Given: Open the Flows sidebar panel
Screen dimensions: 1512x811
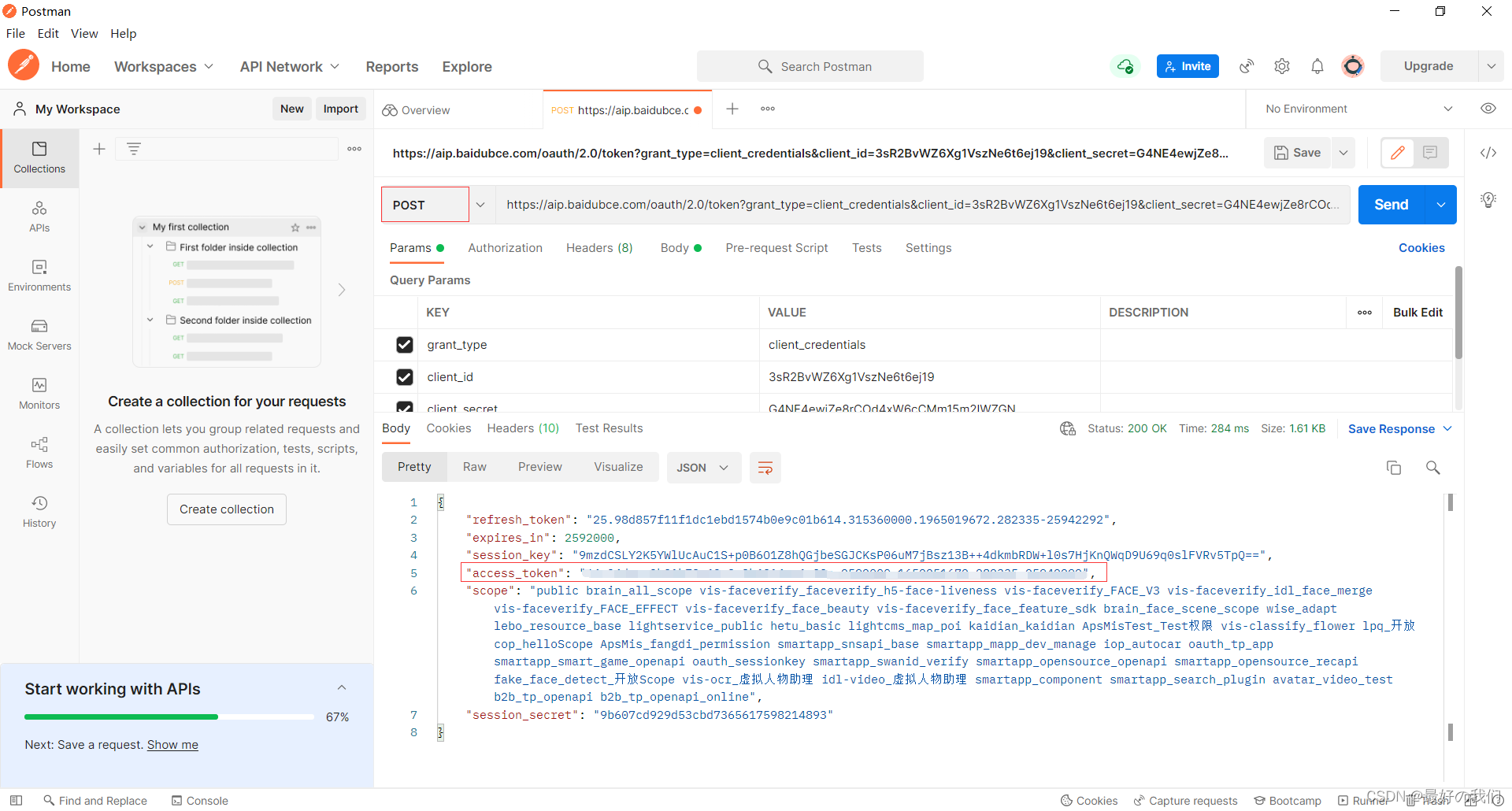Looking at the screenshot, I should point(39,454).
